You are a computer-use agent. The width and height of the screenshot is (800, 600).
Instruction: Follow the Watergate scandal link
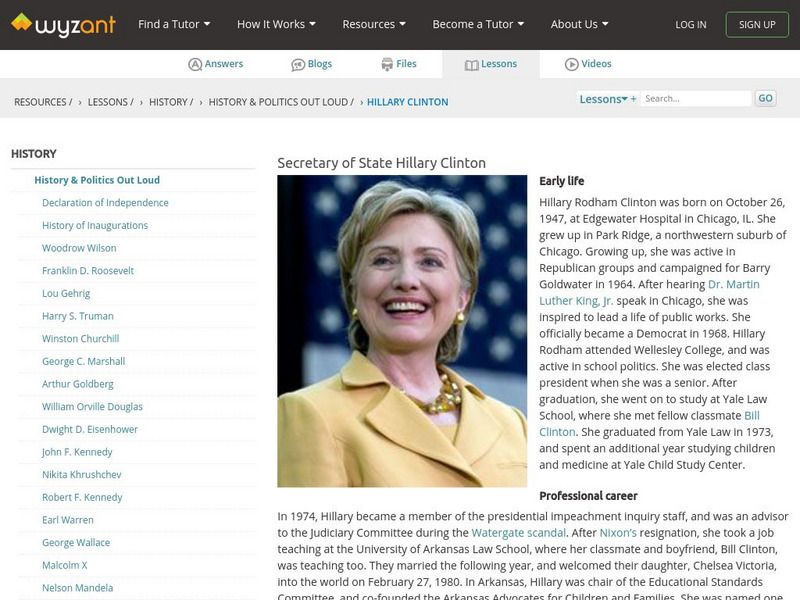coord(518,533)
